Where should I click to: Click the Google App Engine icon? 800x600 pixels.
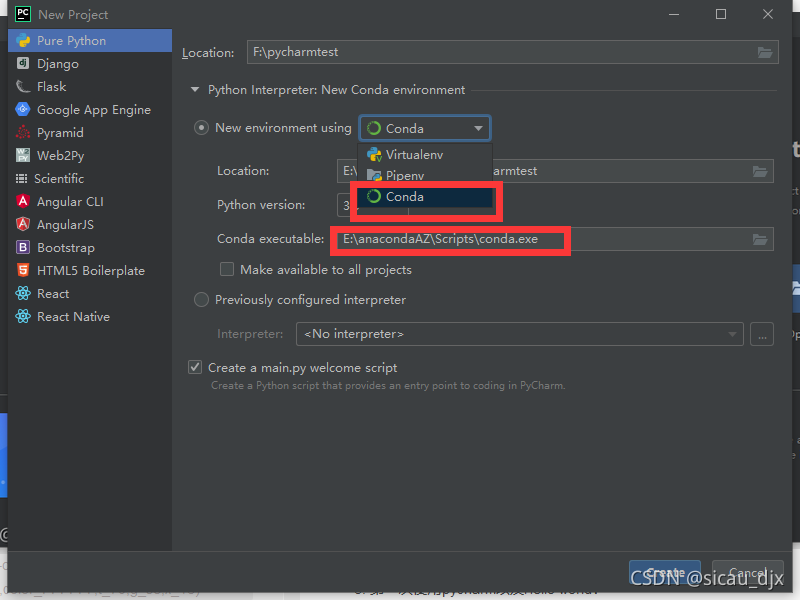22,109
